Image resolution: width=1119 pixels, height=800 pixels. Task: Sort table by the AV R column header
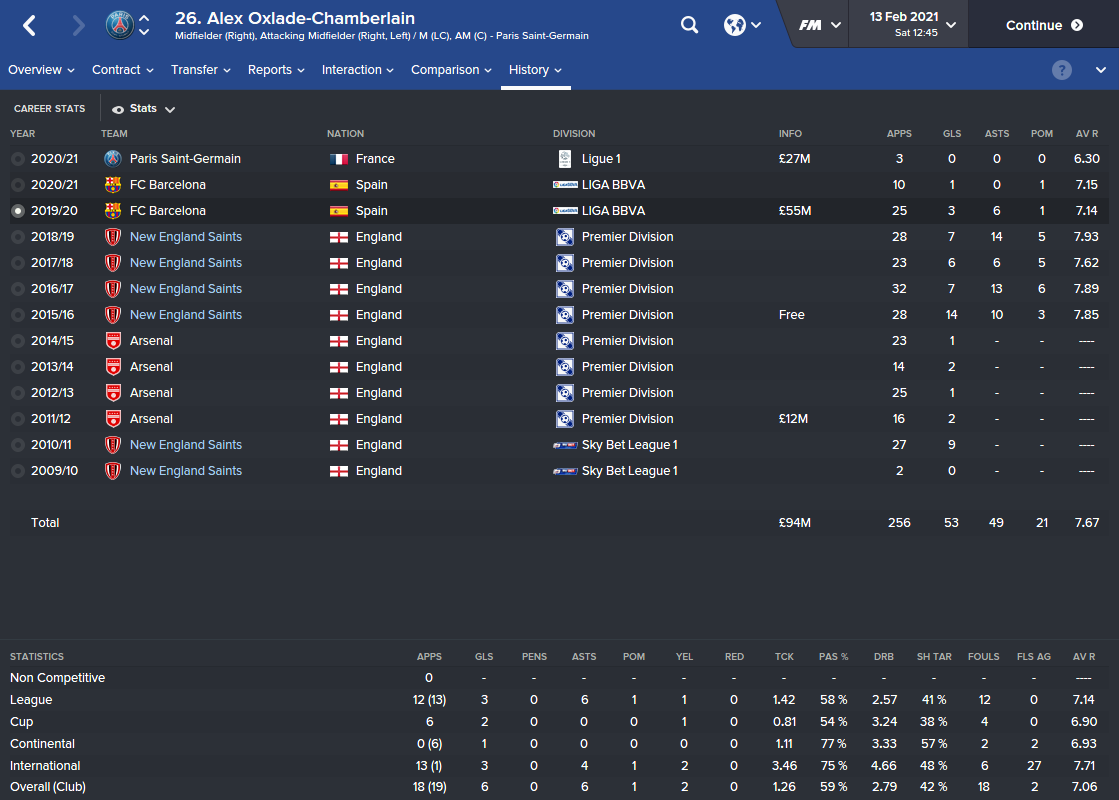click(1087, 133)
